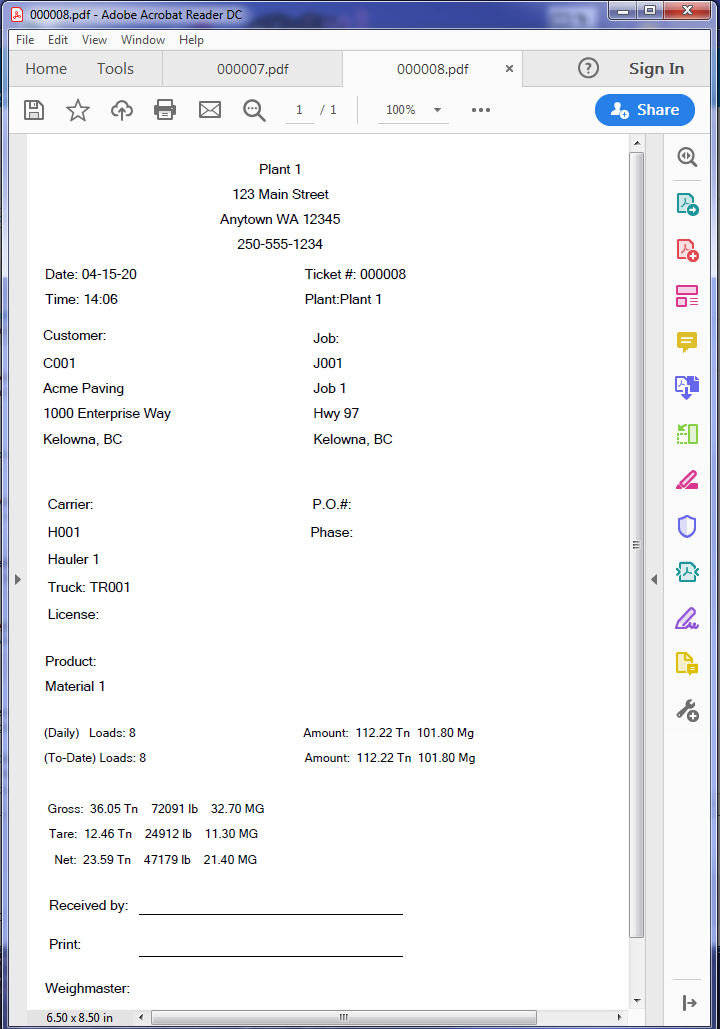Open the Comment tool
This screenshot has width=720, height=1029.
(x=687, y=342)
